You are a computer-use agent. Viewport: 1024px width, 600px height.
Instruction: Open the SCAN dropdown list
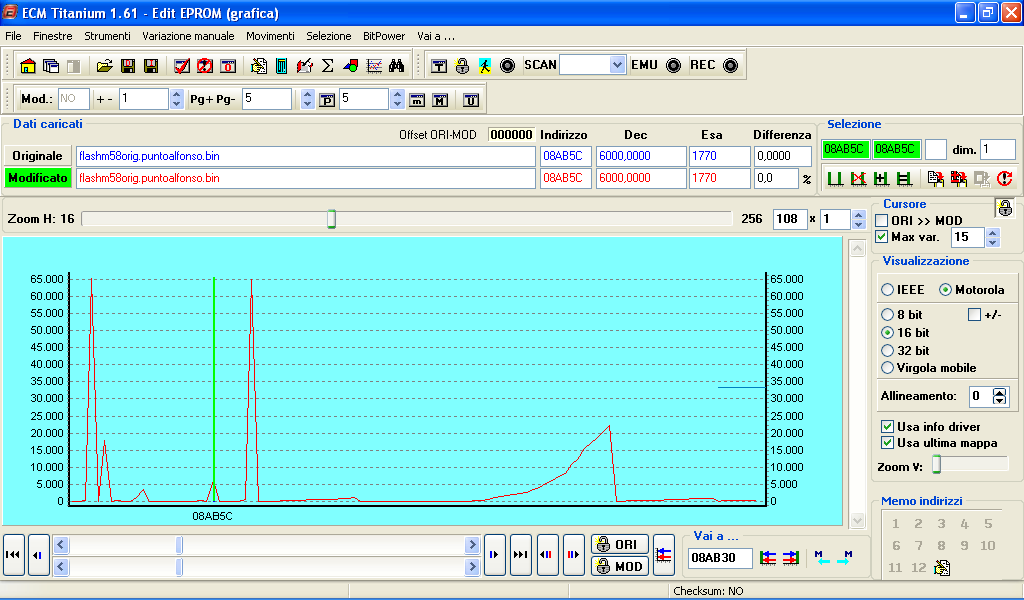click(616, 65)
